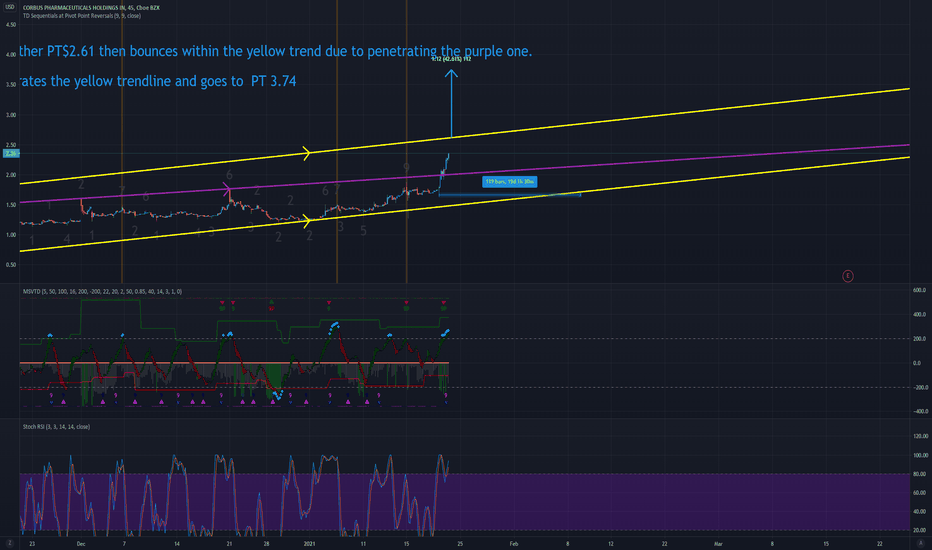Click the price range percent label above arrow
Image resolution: width=932 pixels, height=550 pixels.
coord(451,59)
